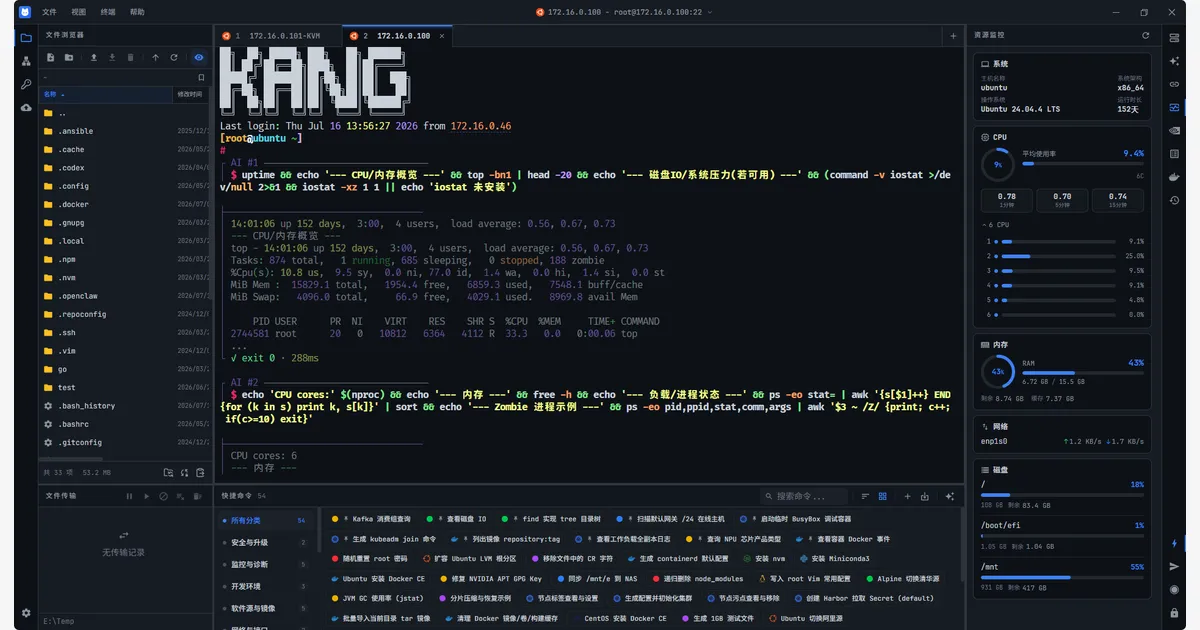The width and height of the screenshot is (1200, 630).
Task: Run Ubuntu 安装 Docker CE command
Action: pyautogui.click(x=377, y=578)
